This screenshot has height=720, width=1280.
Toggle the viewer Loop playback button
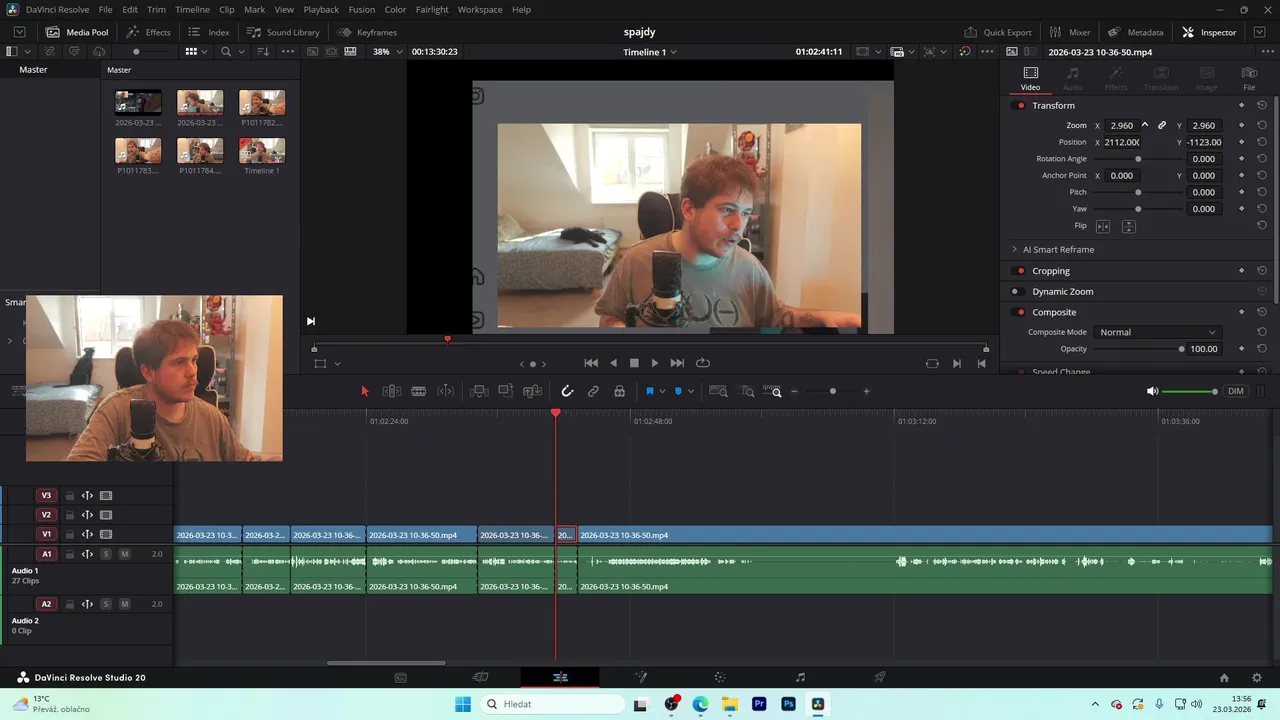703,363
